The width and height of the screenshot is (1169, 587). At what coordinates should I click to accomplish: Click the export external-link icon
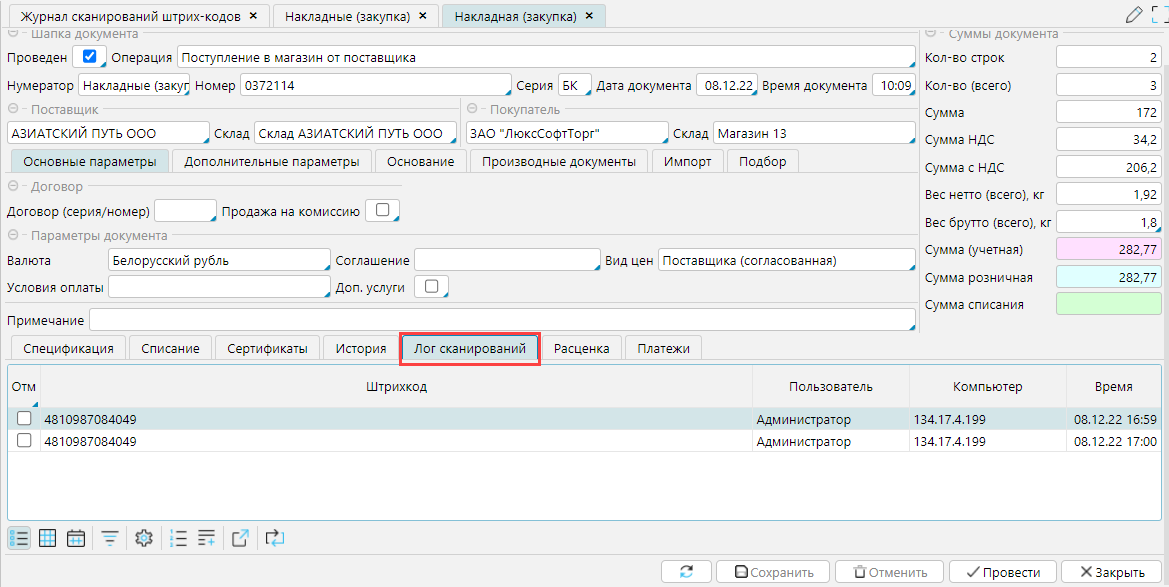tap(240, 538)
